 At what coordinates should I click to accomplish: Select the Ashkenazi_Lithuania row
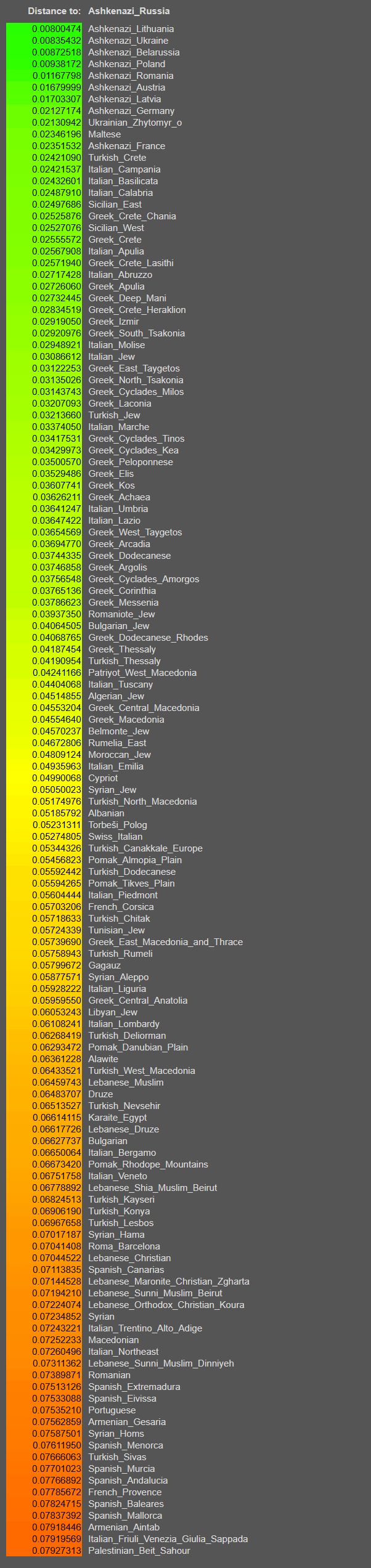[x=131, y=29]
